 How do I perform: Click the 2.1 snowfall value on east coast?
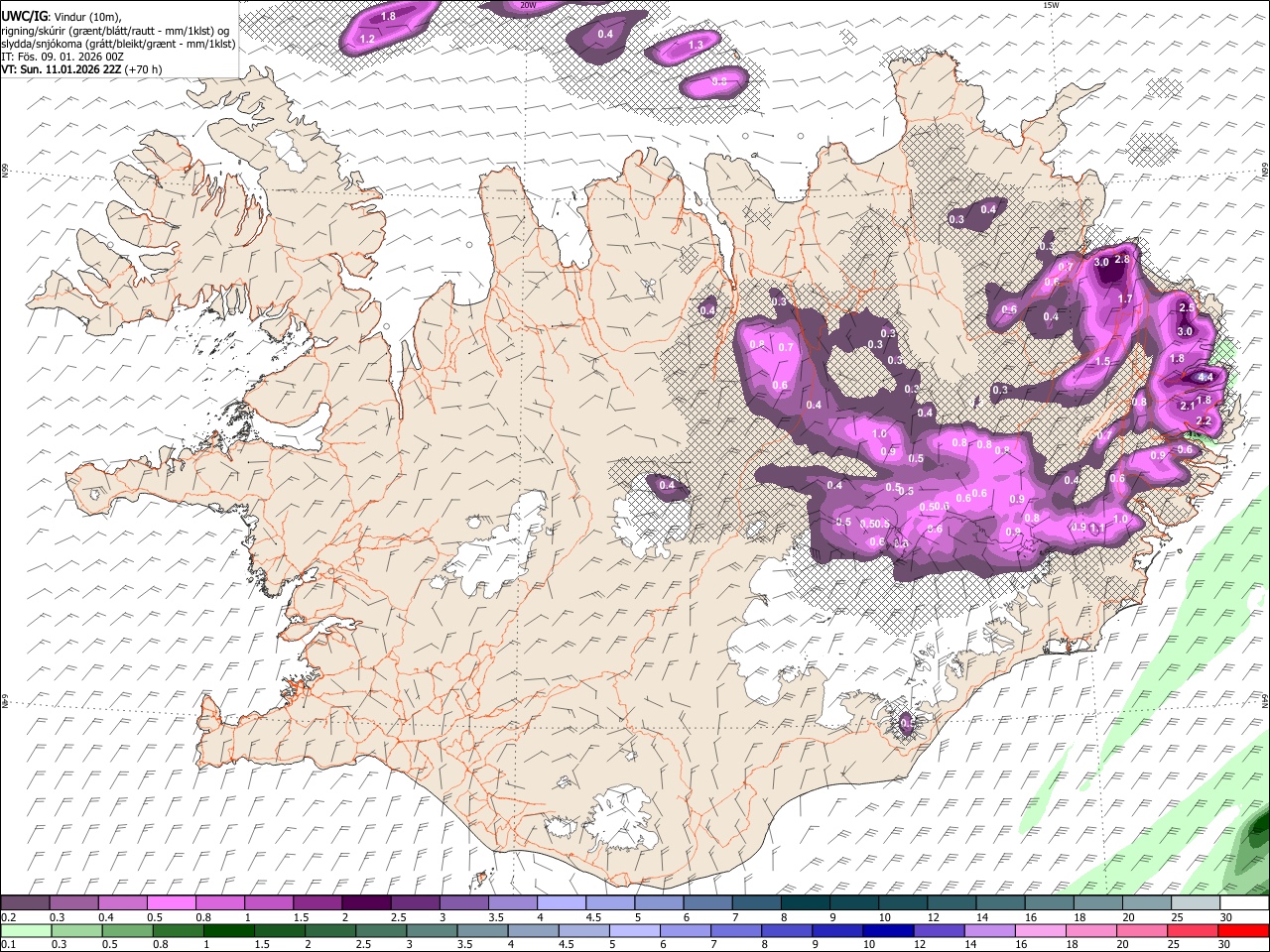pyautogui.click(x=1188, y=406)
